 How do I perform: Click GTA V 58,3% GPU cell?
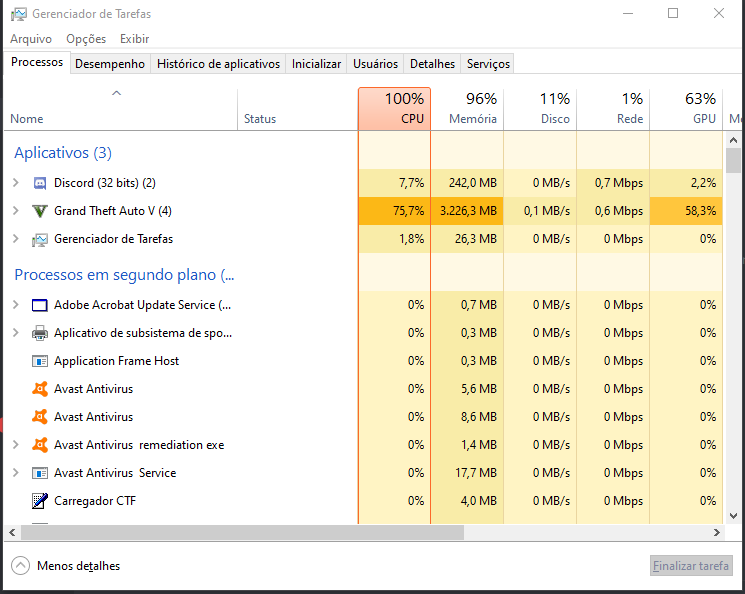686,211
